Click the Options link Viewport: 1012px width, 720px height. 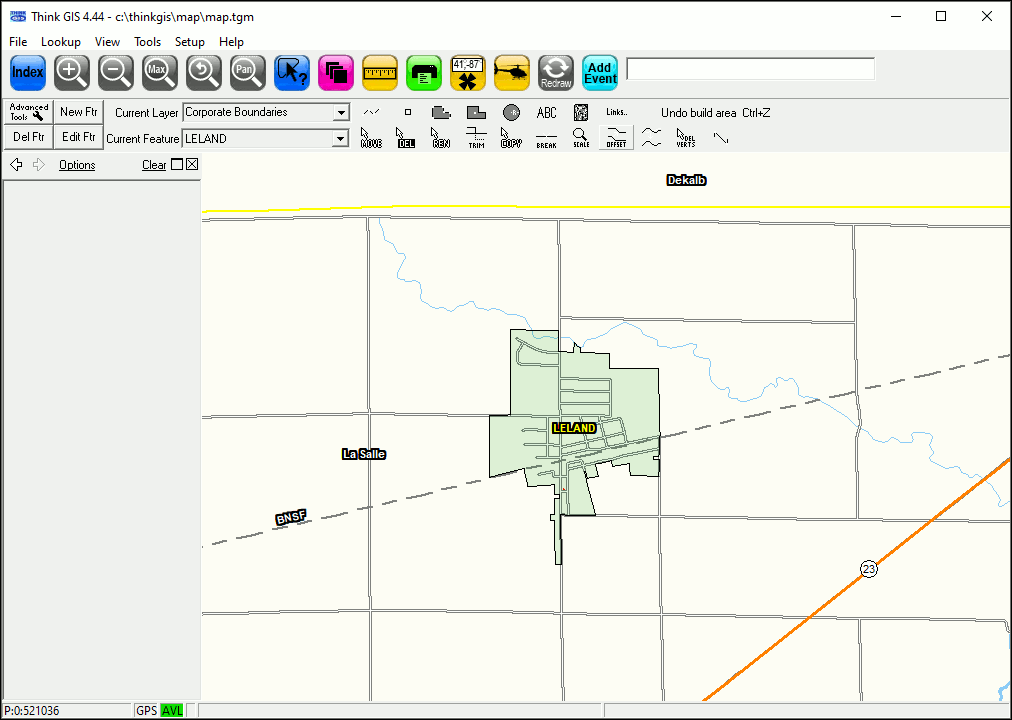tap(77, 165)
